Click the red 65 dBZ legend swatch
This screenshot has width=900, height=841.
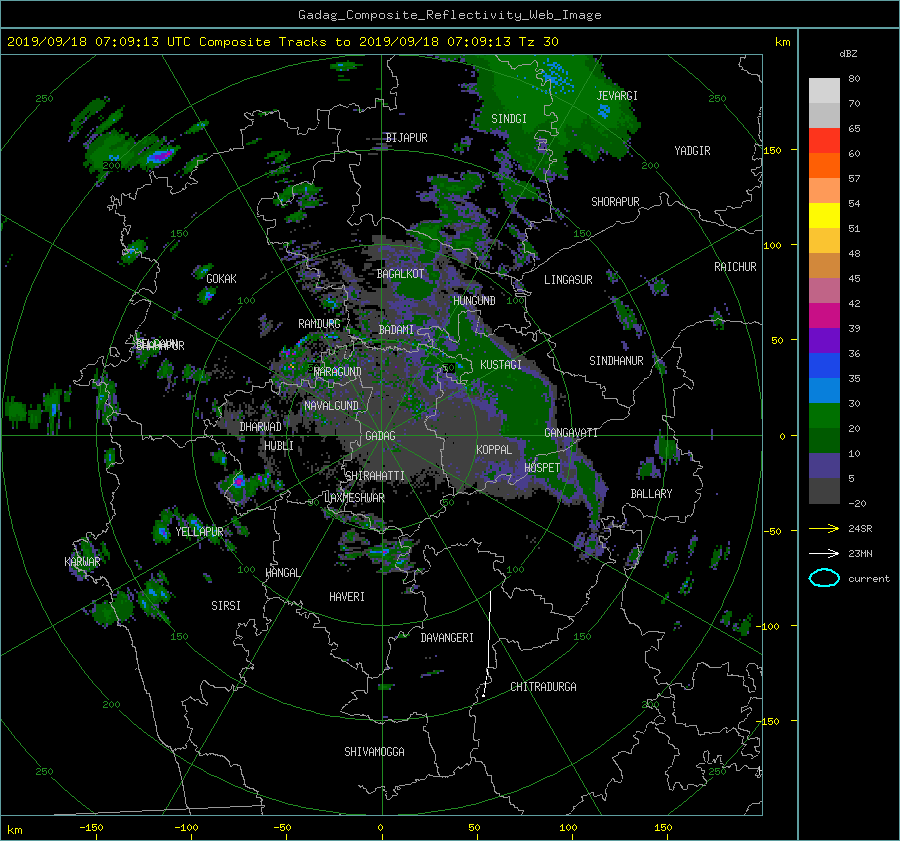824,140
